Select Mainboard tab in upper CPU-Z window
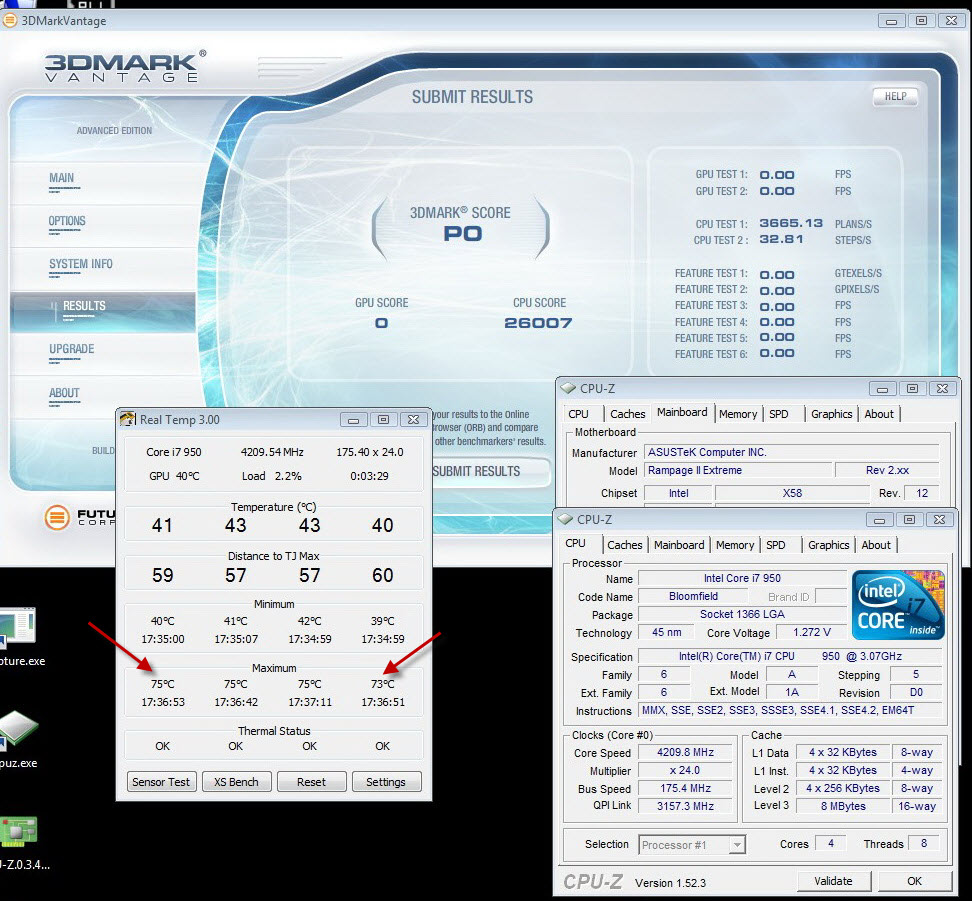 (682, 412)
